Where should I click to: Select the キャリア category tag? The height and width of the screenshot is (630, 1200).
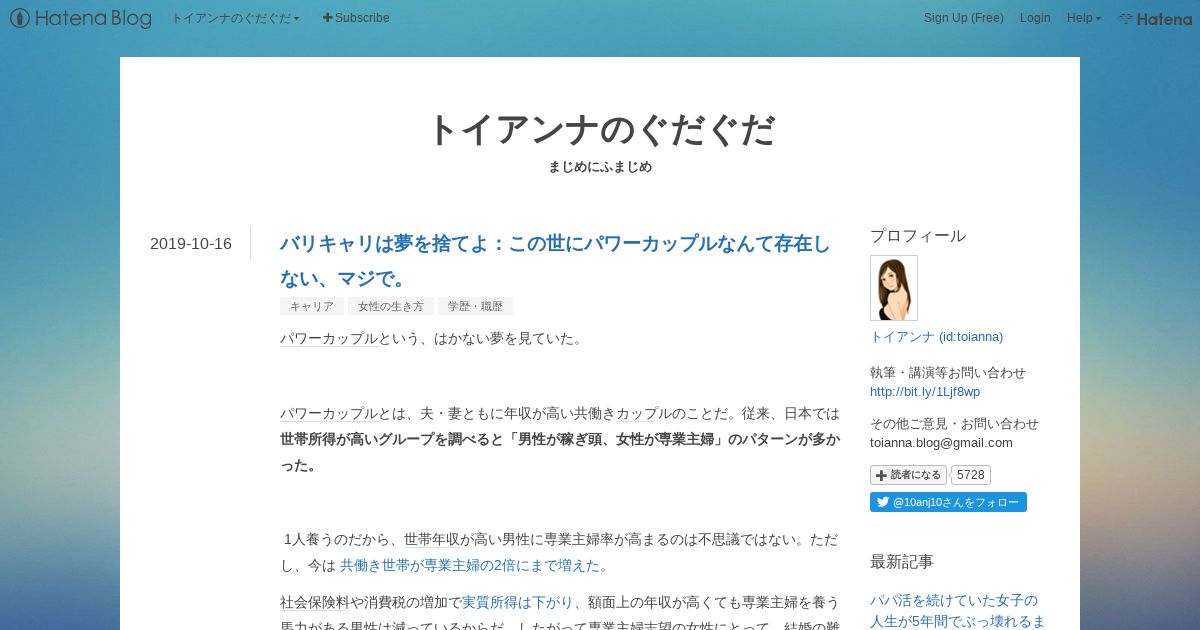click(312, 306)
